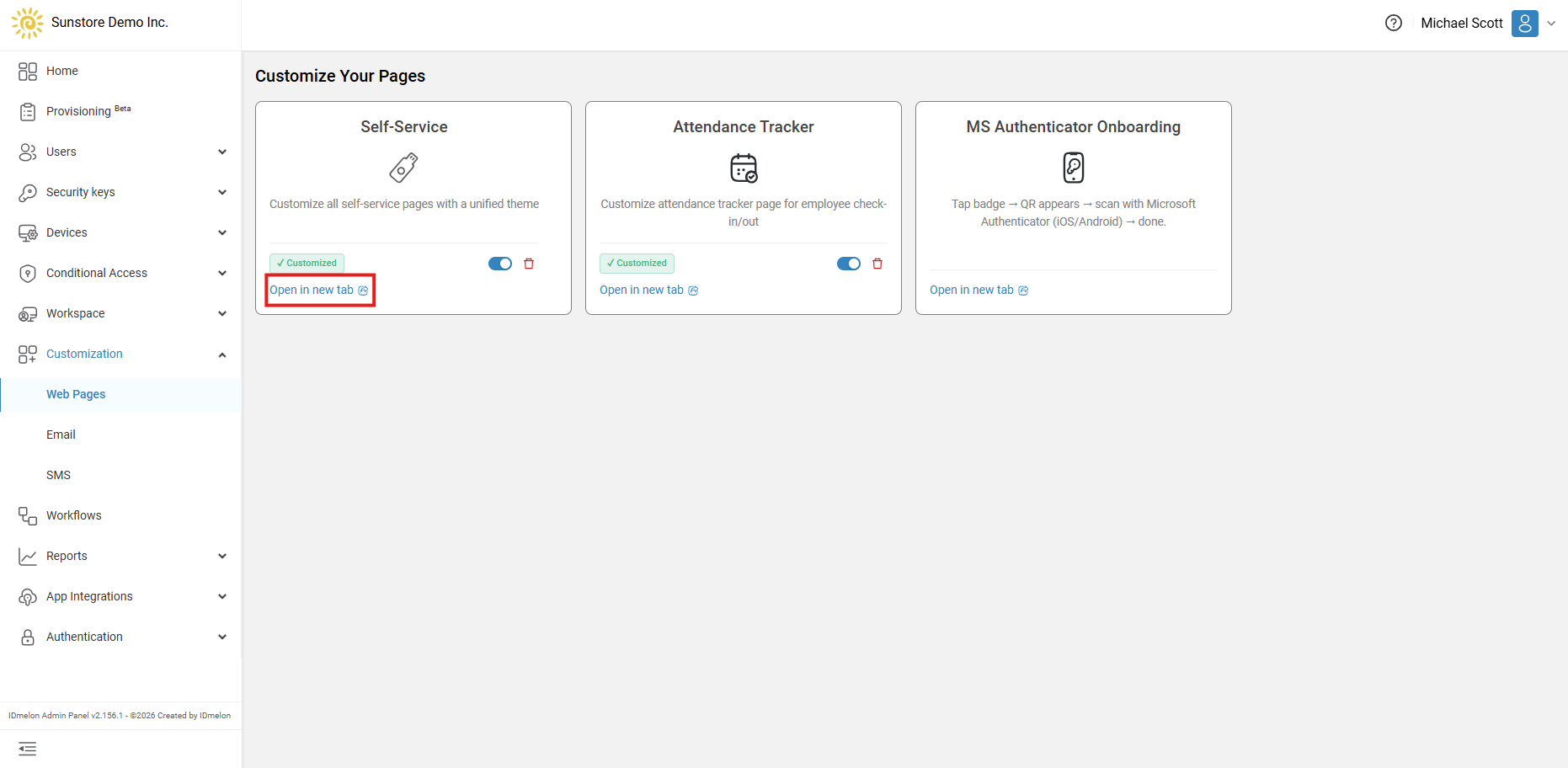Open Self-Service page in new tab
The height and width of the screenshot is (768, 1568).
[319, 290]
